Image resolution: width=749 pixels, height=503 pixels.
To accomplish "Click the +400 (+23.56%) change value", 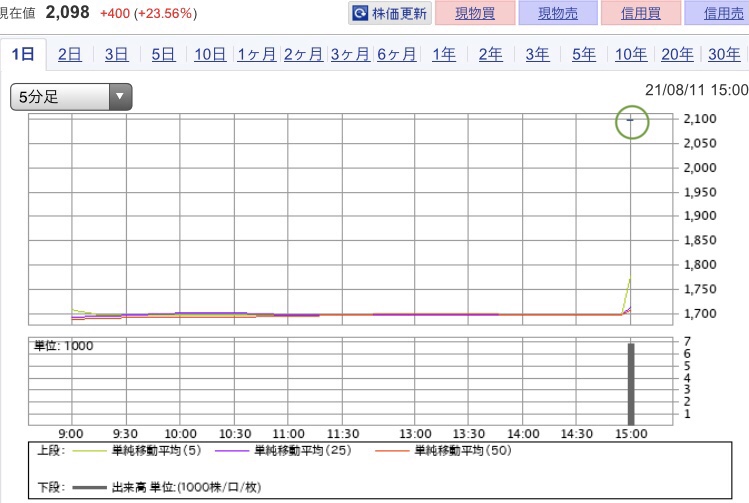I will pyautogui.click(x=148, y=13).
